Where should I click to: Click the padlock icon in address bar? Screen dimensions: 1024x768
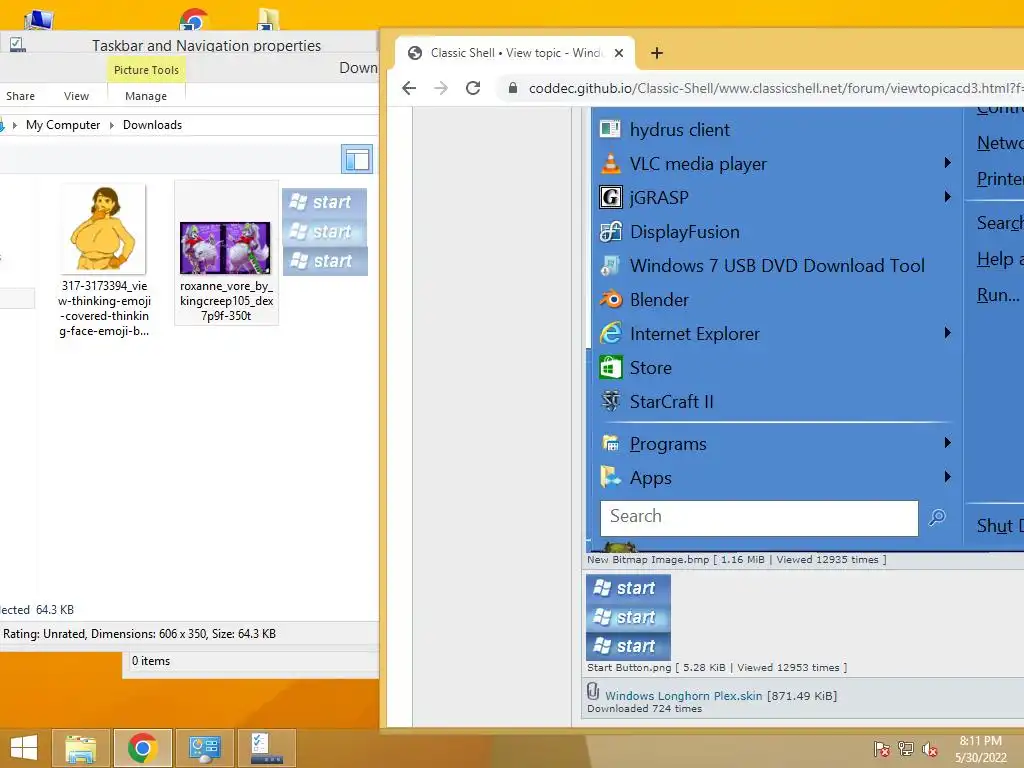click(513, 88)
